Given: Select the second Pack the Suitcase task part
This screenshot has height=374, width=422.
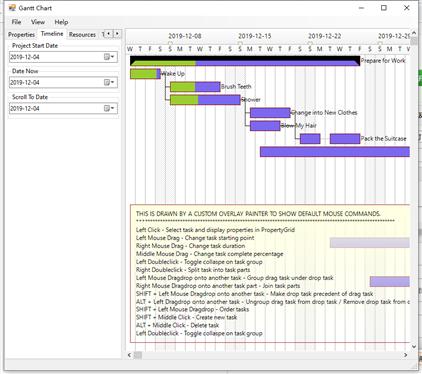Looking at the screenshot, I should pos(345,139).
